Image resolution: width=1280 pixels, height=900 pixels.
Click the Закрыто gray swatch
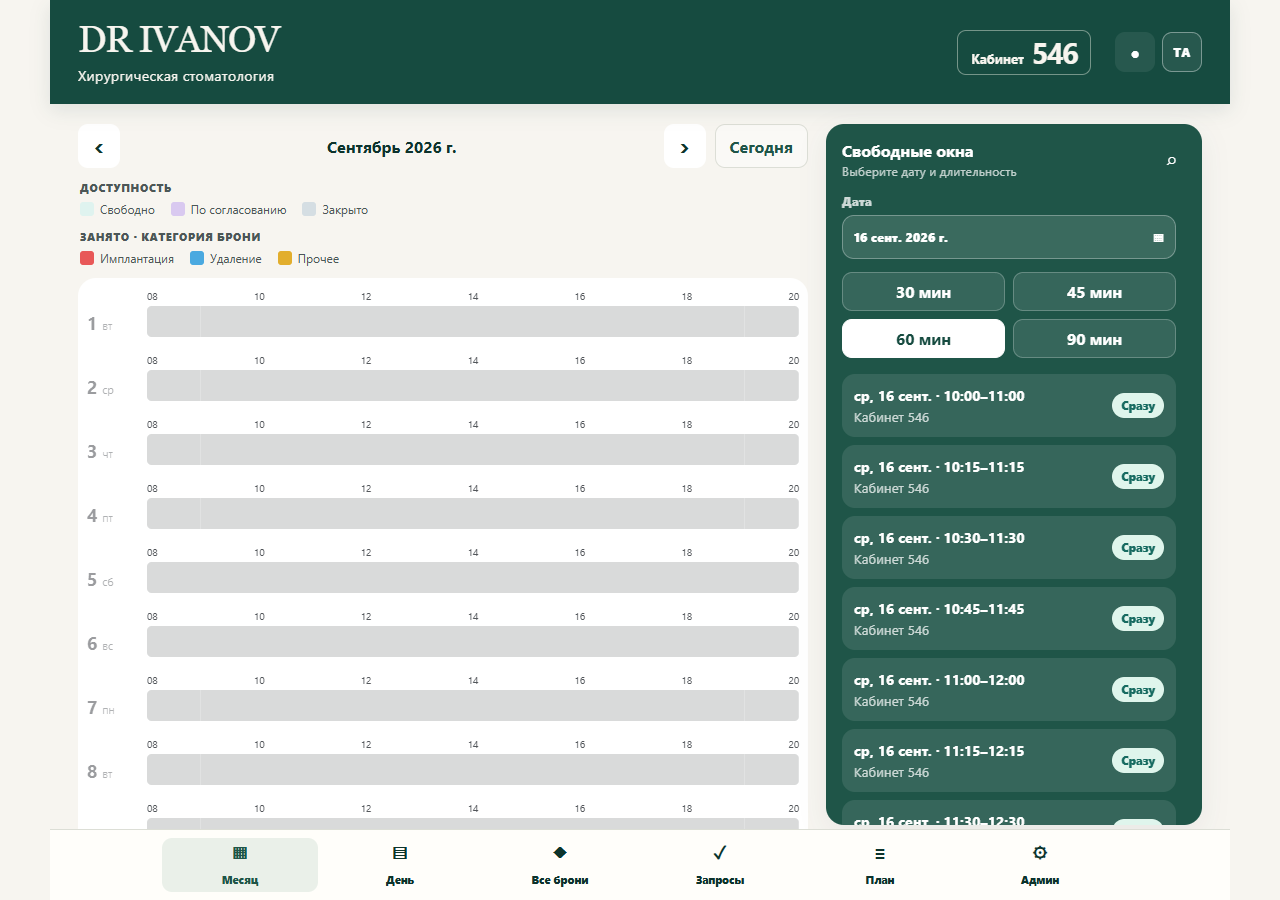(x=309, y=210)
